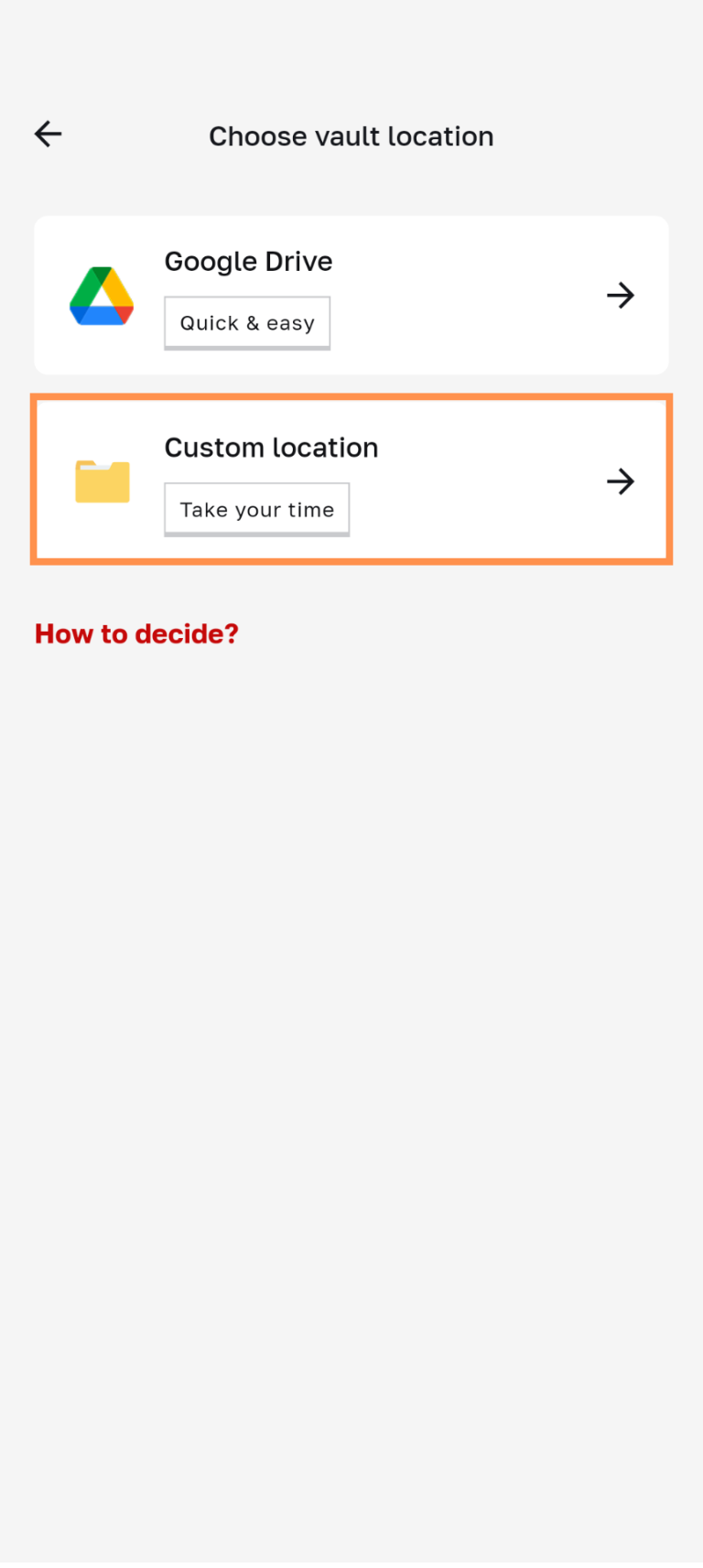This screenshot has height=1568, width=703.
Task: Click the word 'Choose' in the page heading
Action: click(x=258, y=136)
